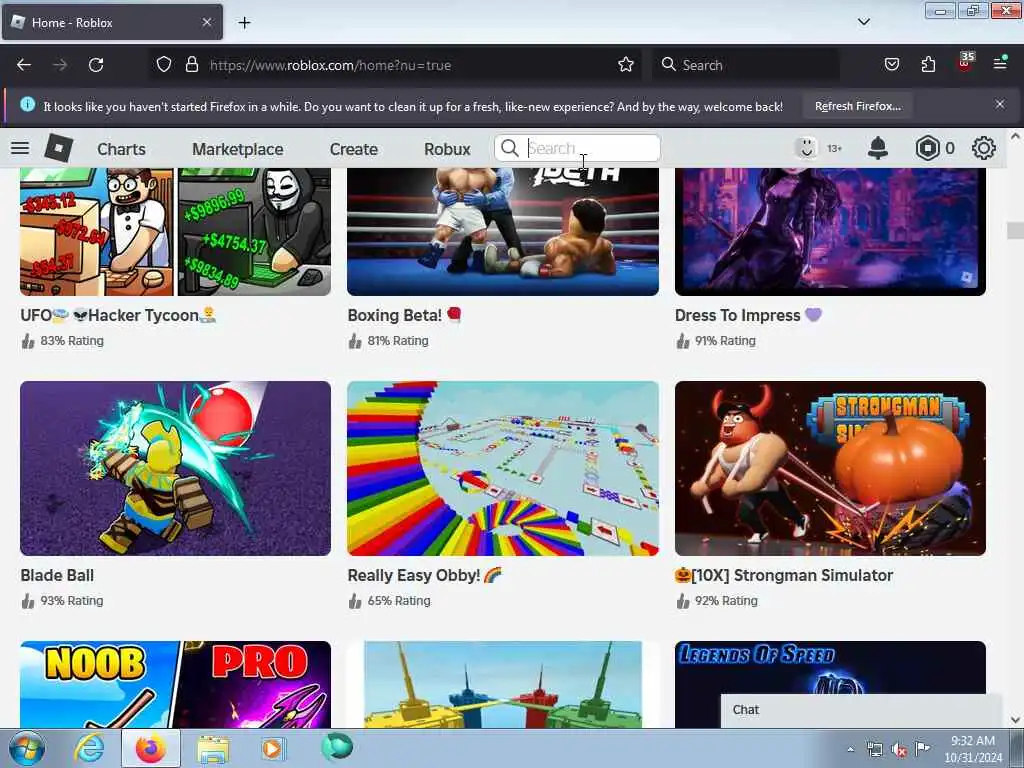Open Windows Explorer folder on taskbar
1024x768 pixels.
(213, 750)
